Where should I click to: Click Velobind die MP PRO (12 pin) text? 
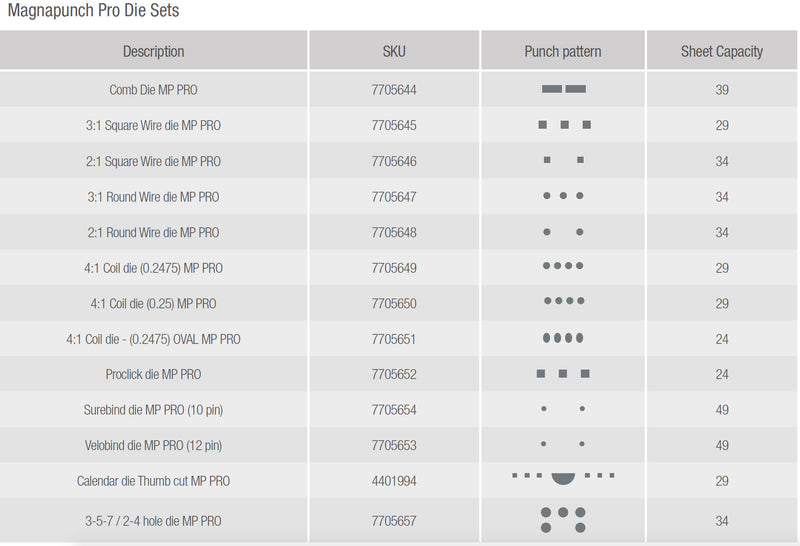tap(153, 445)
